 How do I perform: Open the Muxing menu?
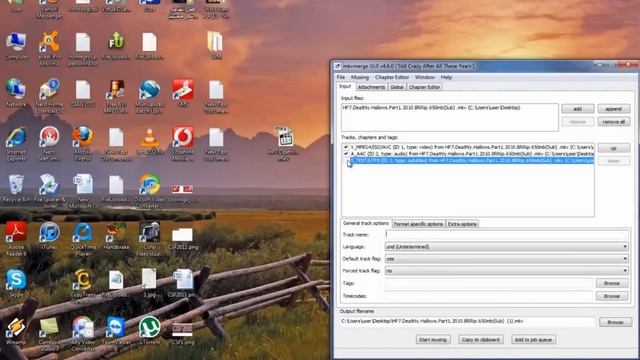(360, 77)
